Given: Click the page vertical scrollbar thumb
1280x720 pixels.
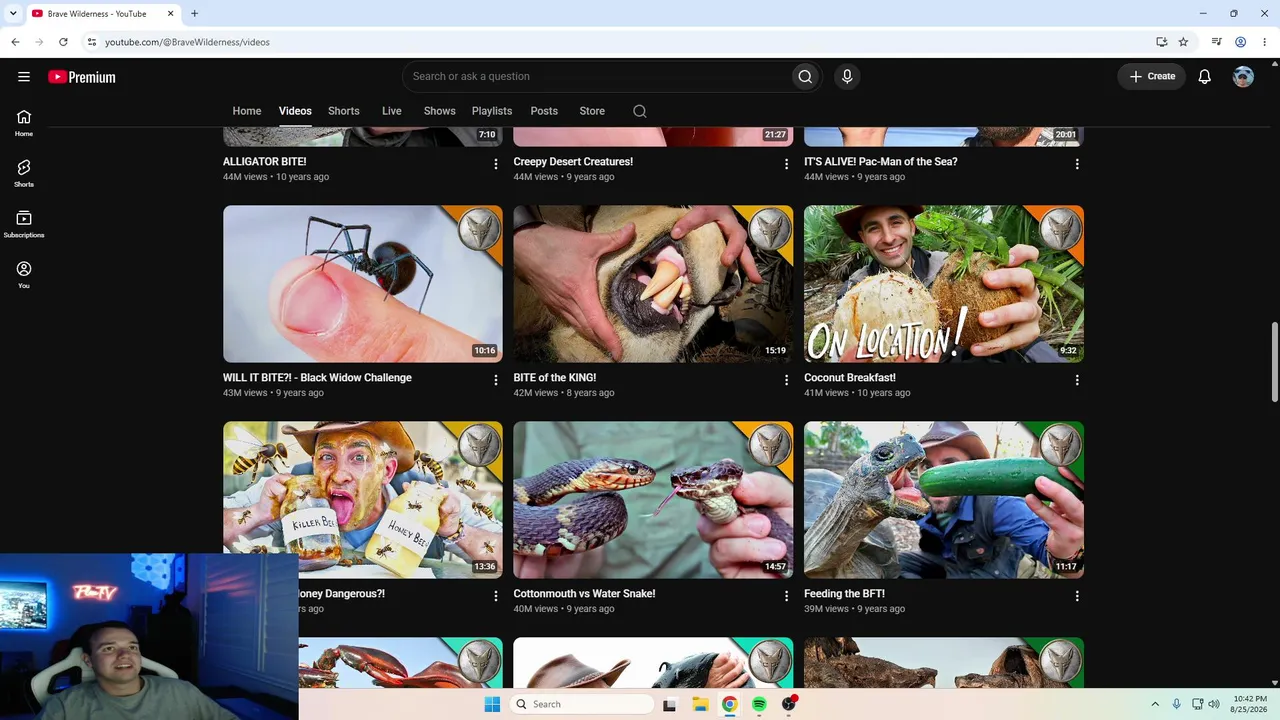Looking at the screenshot, I should [1274, 362].
